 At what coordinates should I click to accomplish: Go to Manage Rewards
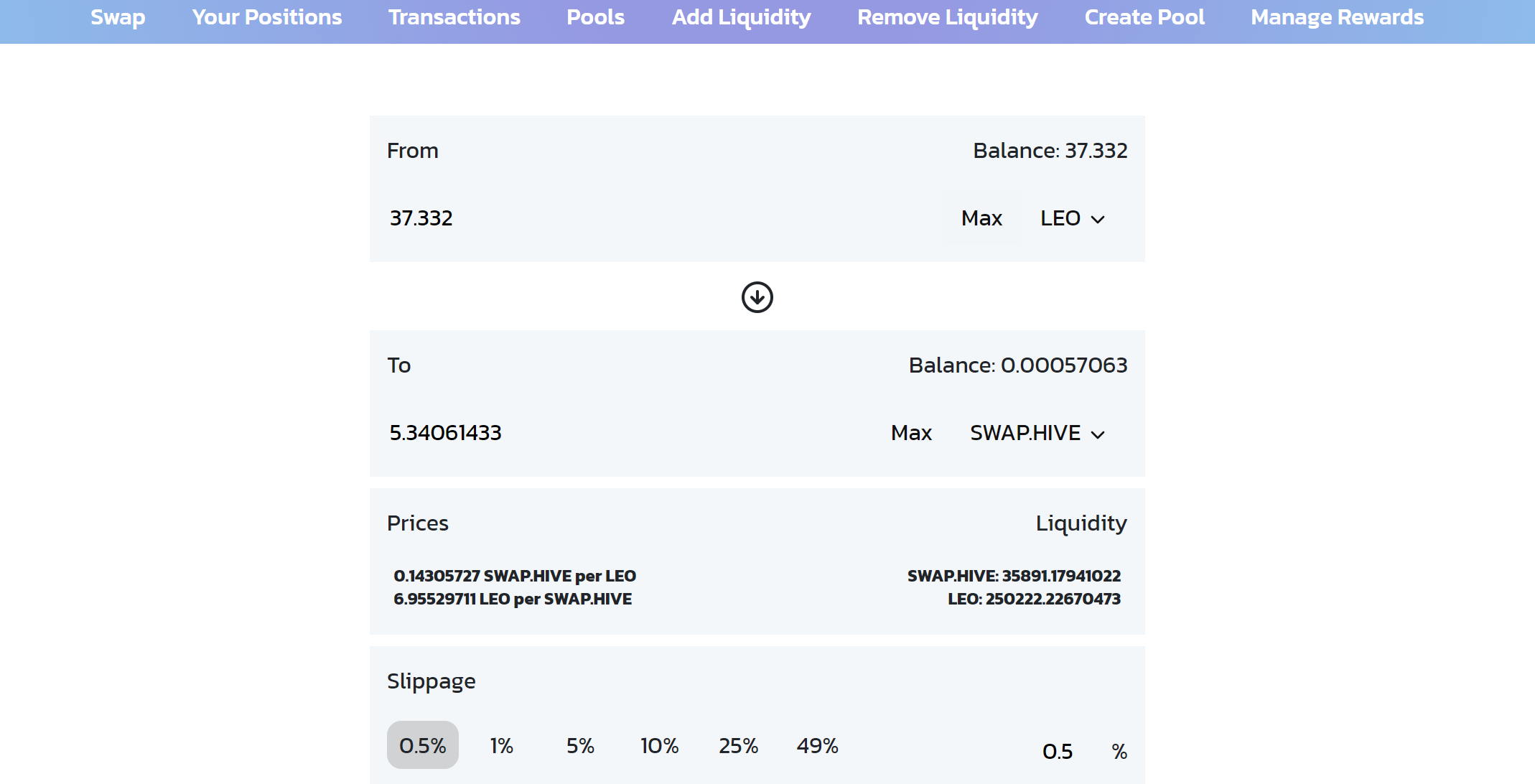pos(1337,17)
